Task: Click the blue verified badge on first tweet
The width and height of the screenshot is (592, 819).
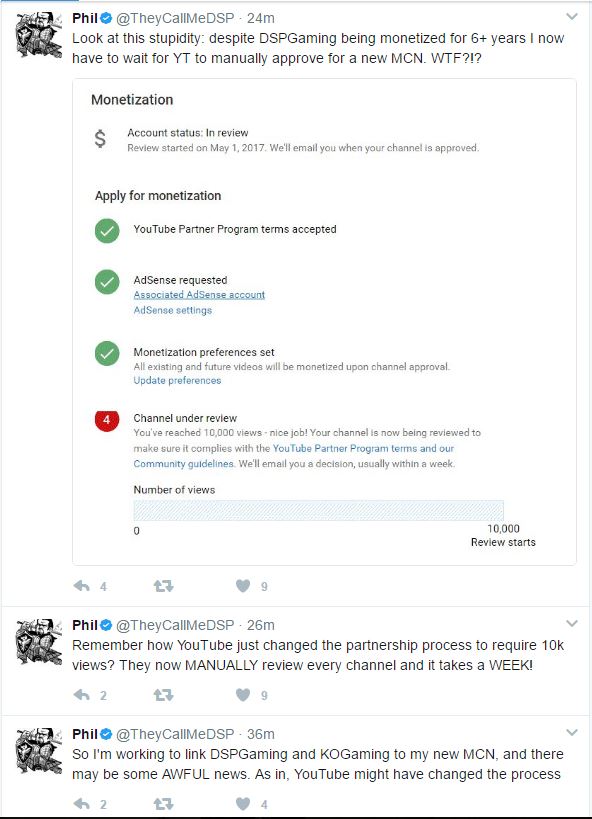Action: (x=106, y=18)
